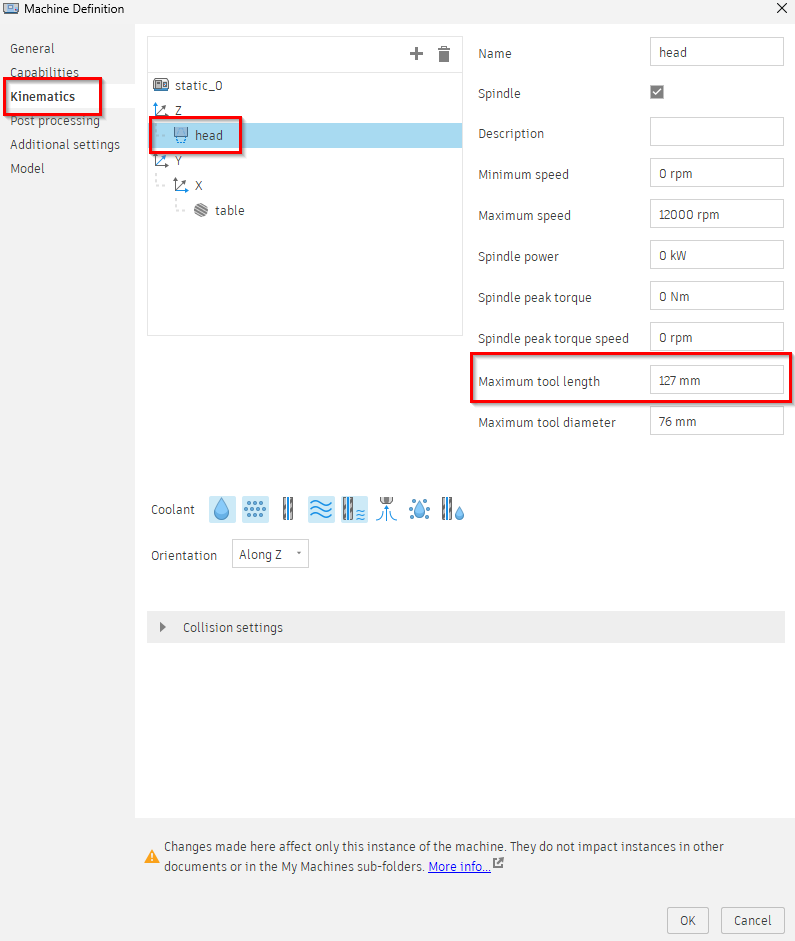Click the Spindle peak torque speed label
This screenshot has height=941, width=795.
click(x=553, y=338)
